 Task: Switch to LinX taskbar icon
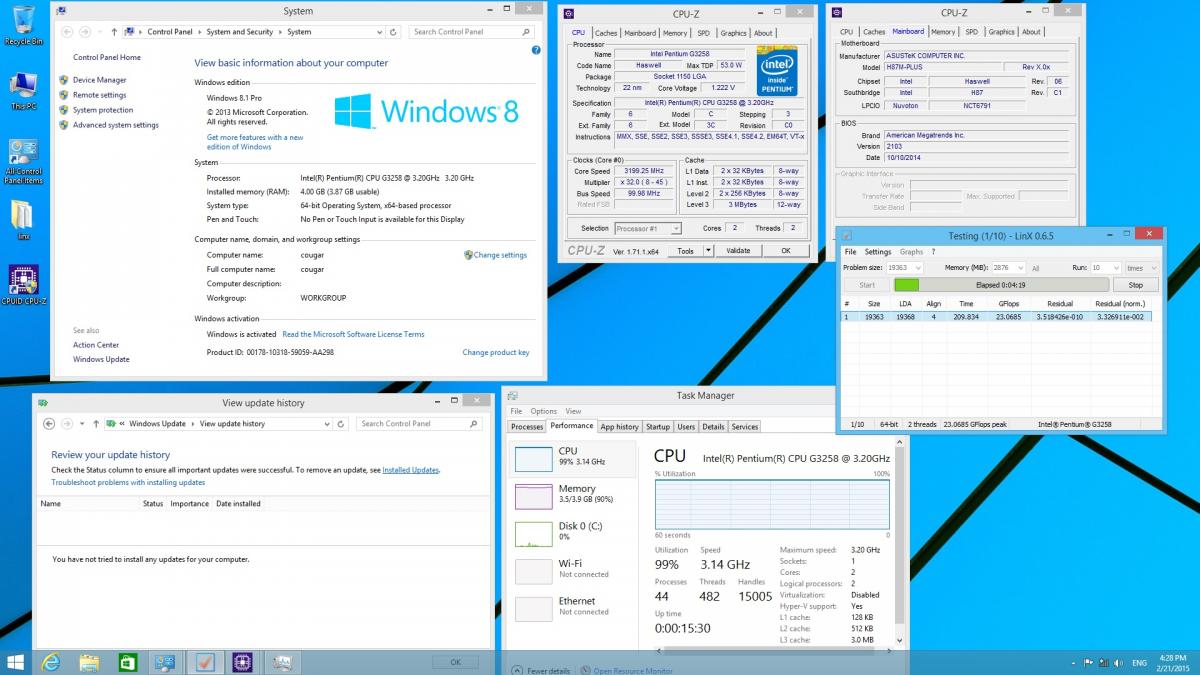[205, 662]
